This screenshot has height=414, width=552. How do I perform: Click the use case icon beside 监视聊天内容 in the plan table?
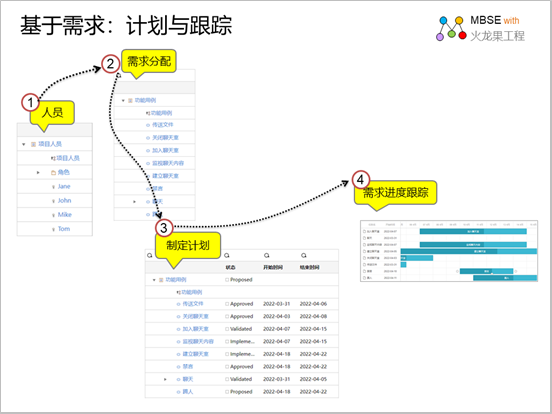[178, 342]
